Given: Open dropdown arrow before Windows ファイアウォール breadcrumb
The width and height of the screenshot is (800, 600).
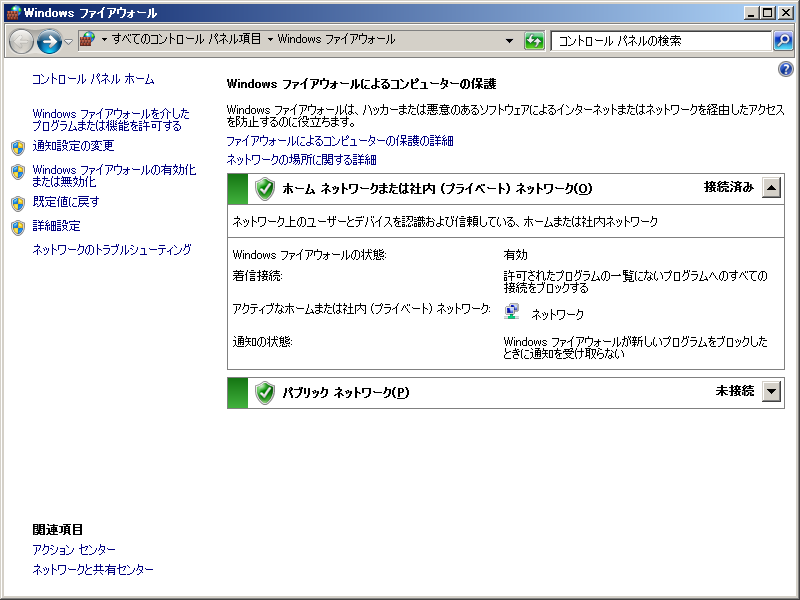Looking at the screenshot, I should (x=270, y=40).
